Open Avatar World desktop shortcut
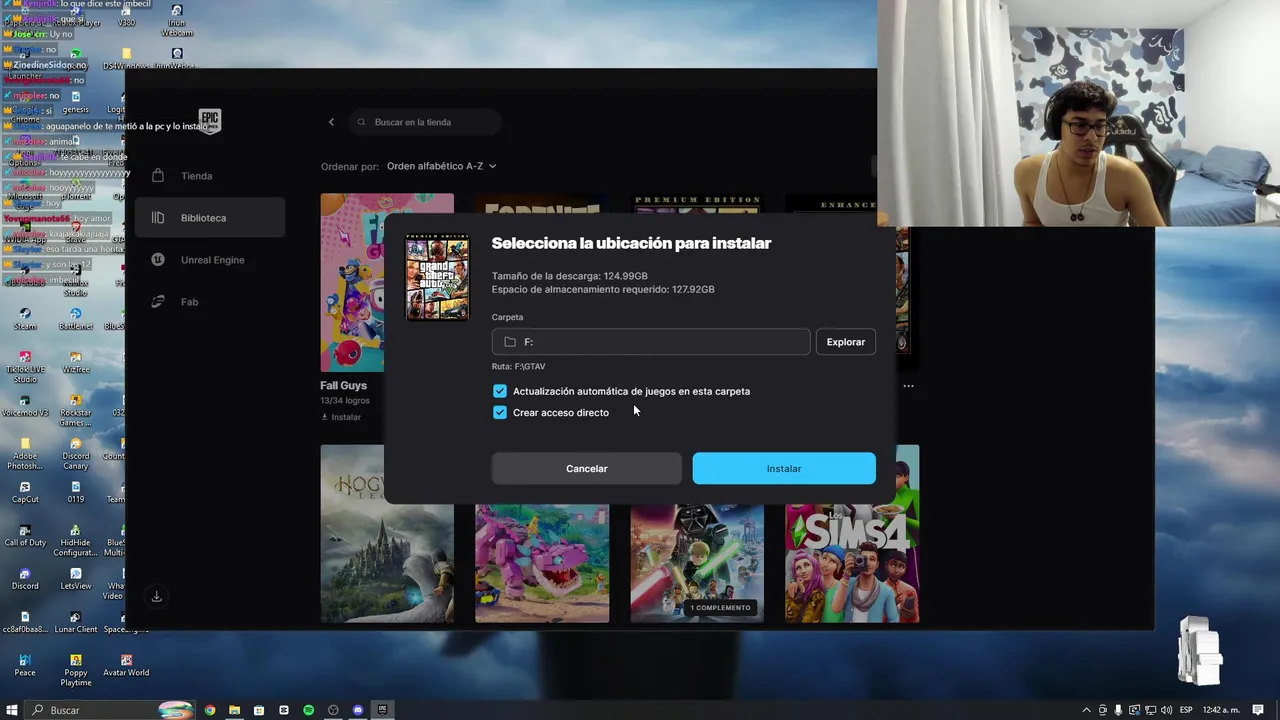This screenshot has height=720, width=1280. tap(126, 665)
